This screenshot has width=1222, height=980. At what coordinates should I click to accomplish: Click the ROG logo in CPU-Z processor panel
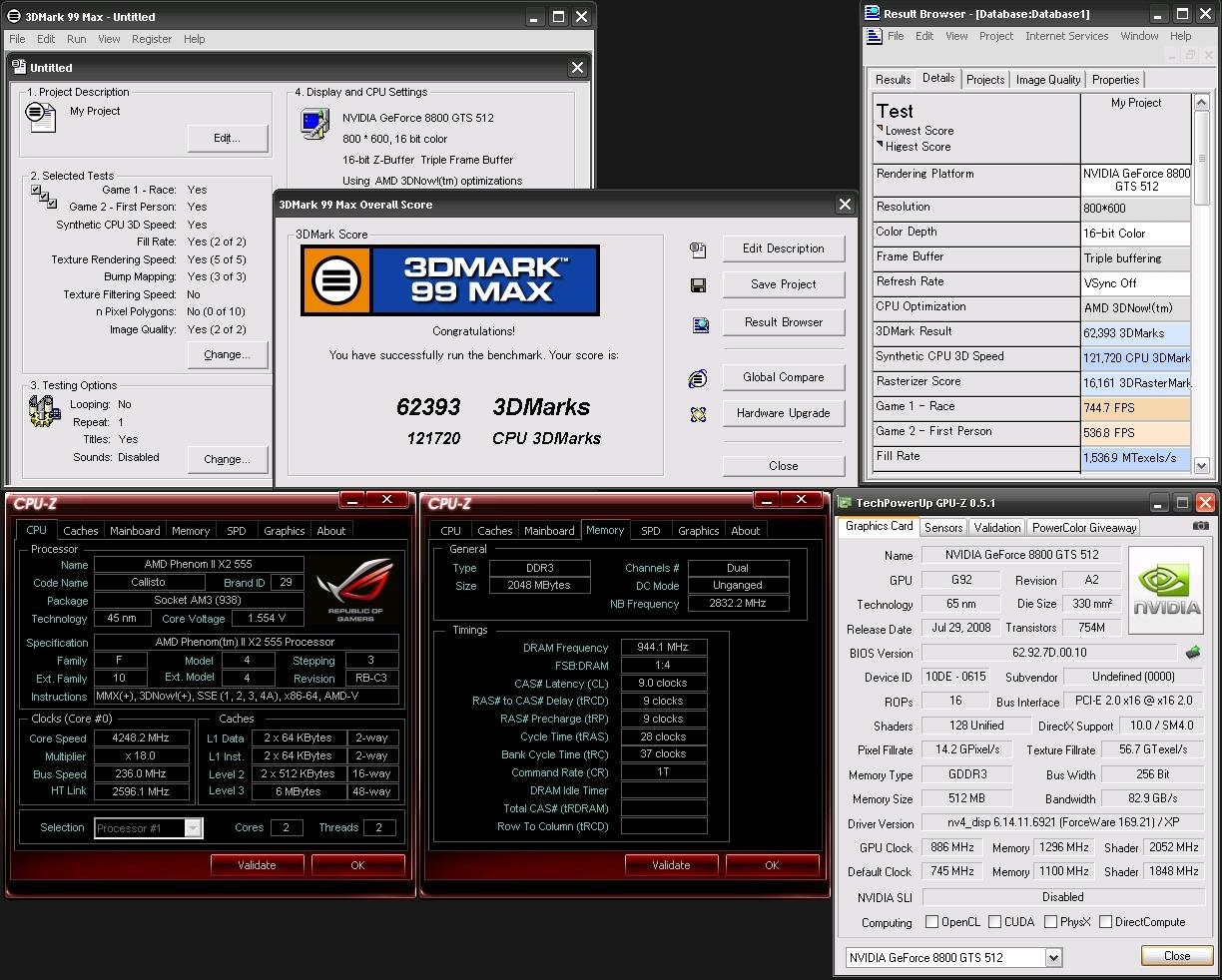coord(355,589)
